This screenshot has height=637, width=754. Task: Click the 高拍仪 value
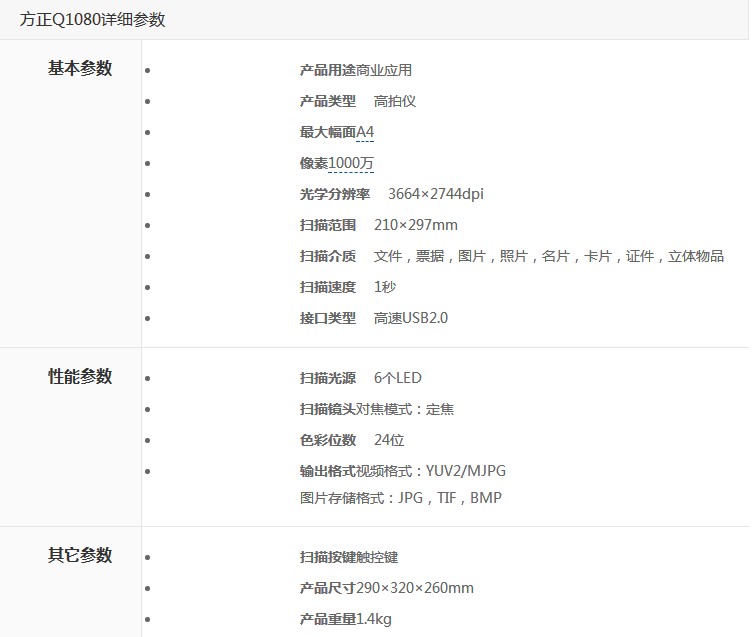(x=395, y=101)
